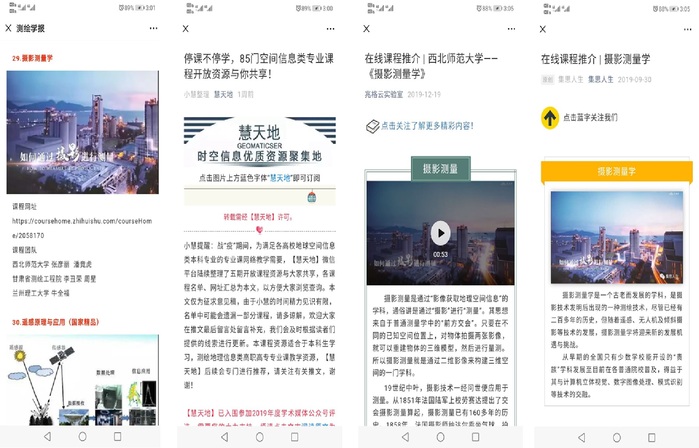
Task: Open three-dot menu on 测绘学报 page
Action: click(153, 29)
